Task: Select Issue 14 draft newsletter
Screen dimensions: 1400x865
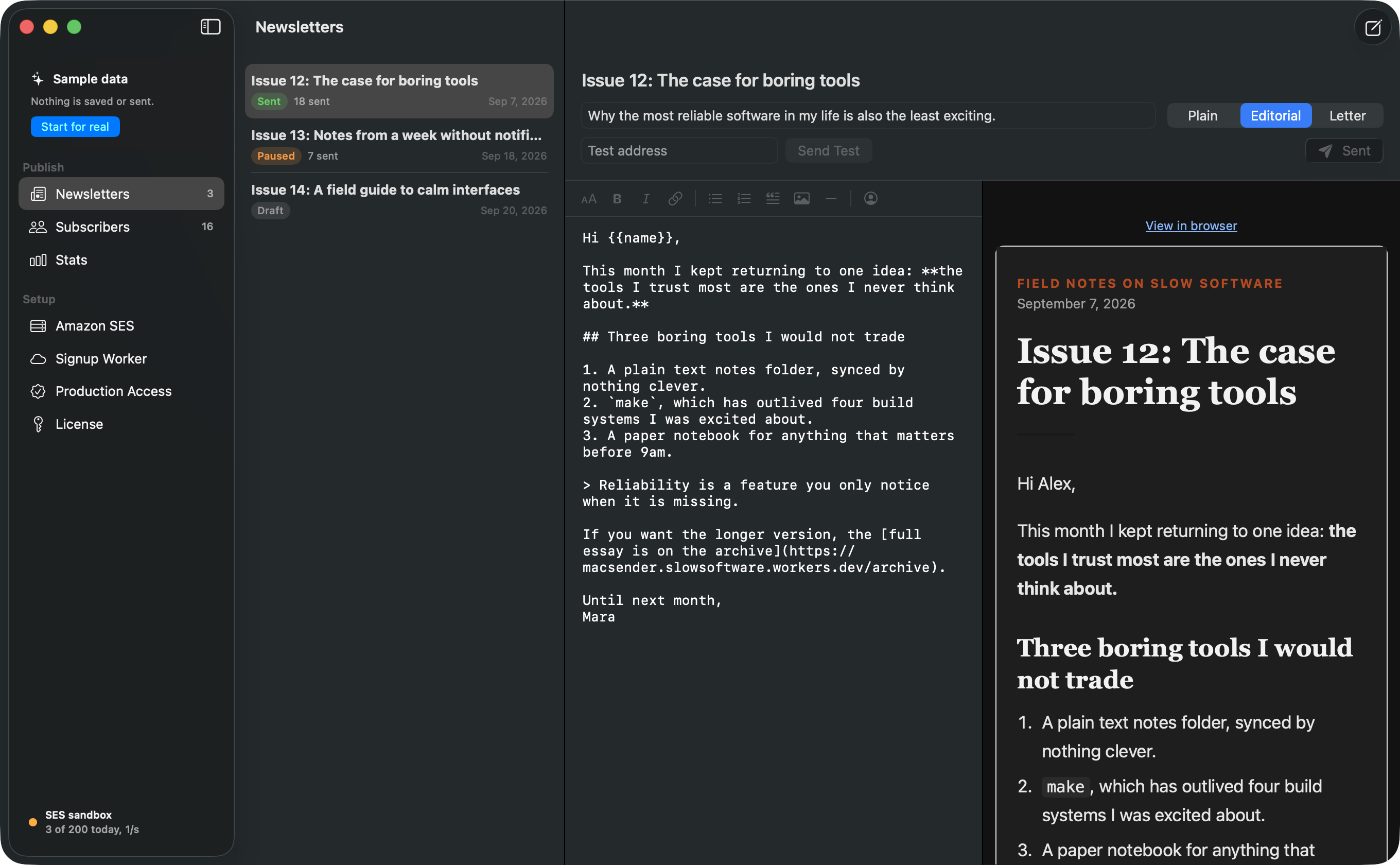Action: pyautogui.click(x=398, y=200)
